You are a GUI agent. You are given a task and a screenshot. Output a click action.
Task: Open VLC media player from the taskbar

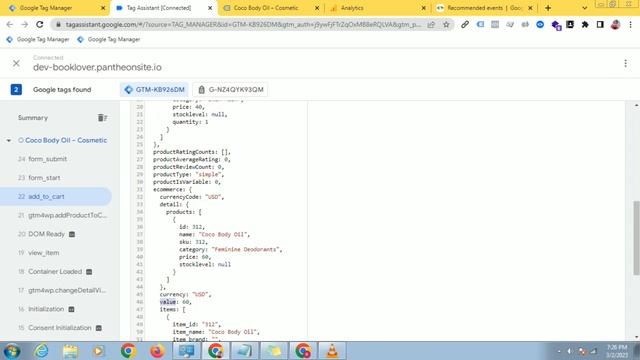point(332,351)
